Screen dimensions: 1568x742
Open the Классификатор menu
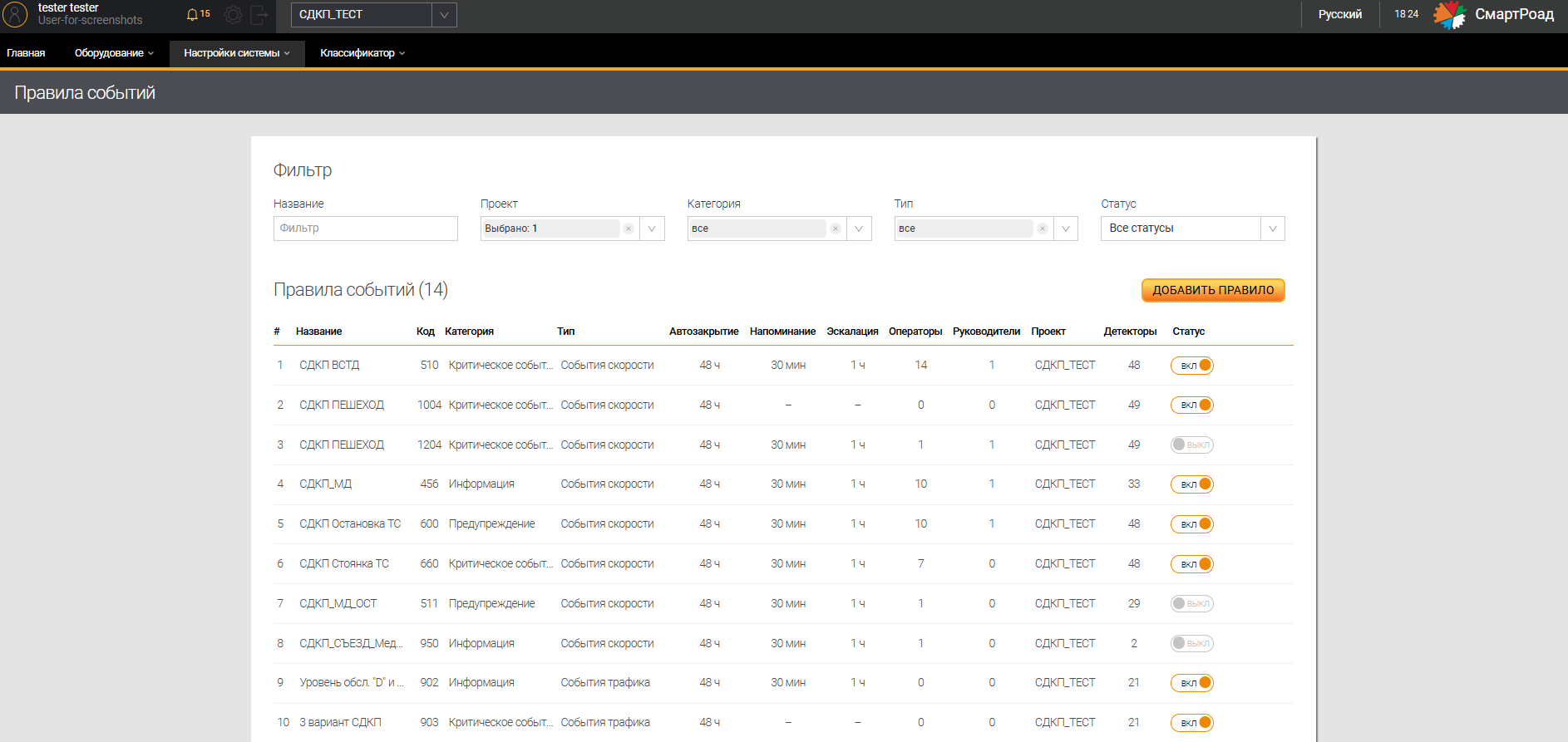point(362,53)
